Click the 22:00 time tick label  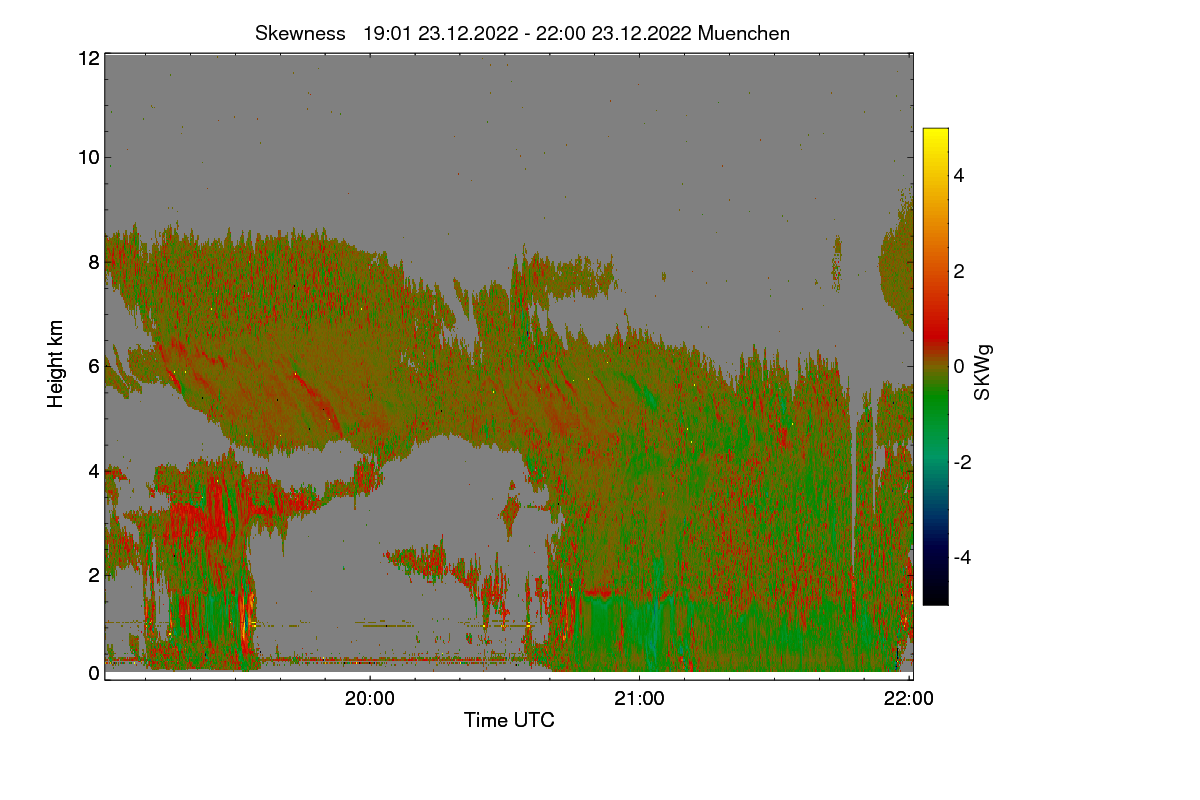(x=909, y=699)
